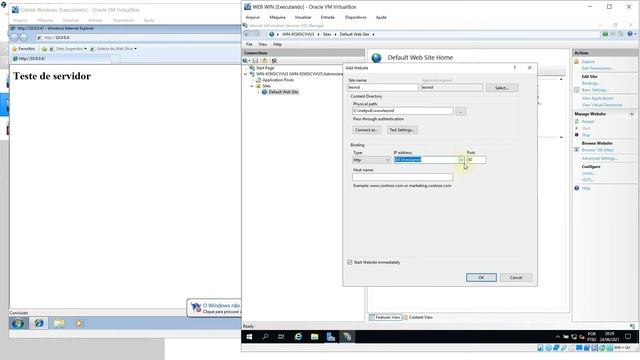Toggle Start Website immediately checkbox

point(350,262)
